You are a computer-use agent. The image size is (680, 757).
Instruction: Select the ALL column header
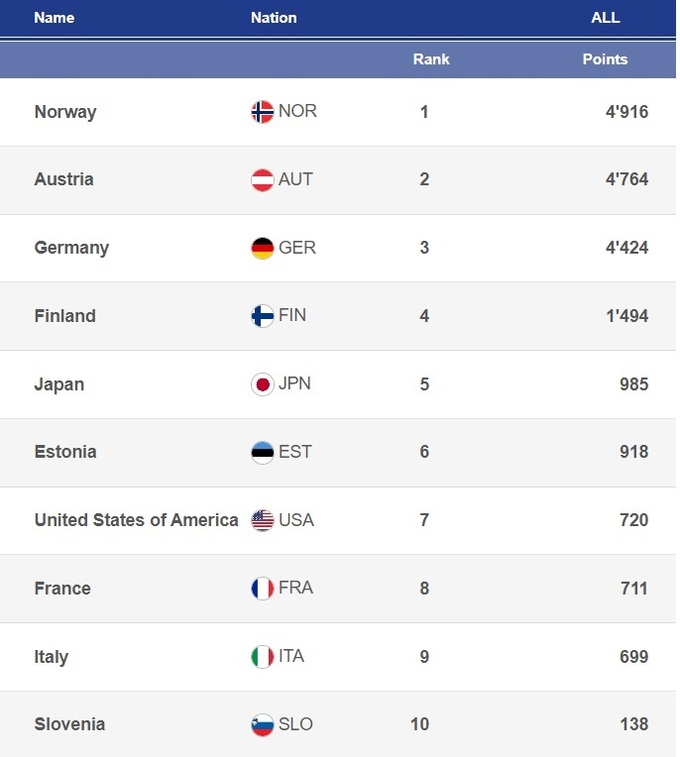click(605, 18)
